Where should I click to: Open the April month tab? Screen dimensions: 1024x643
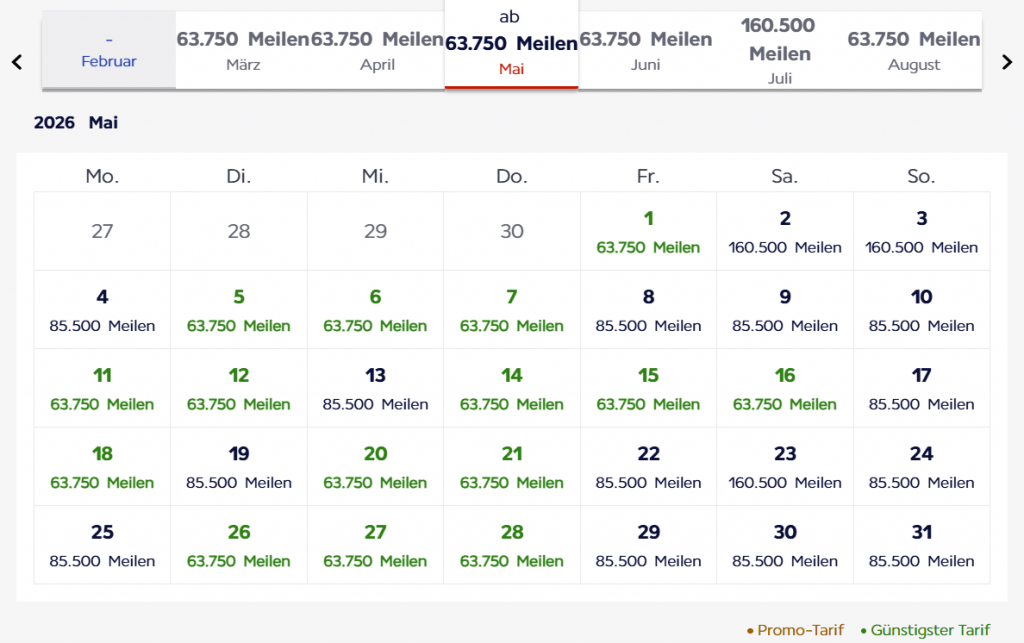[377, 51]
